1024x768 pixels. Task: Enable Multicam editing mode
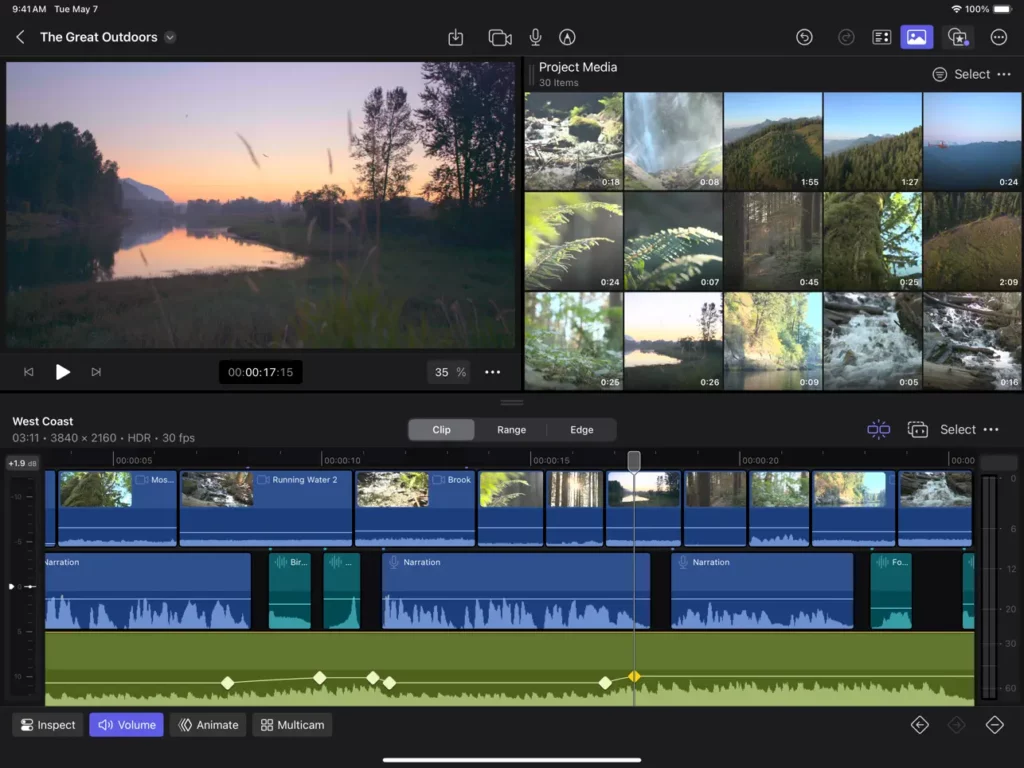(x=291, y=724)
